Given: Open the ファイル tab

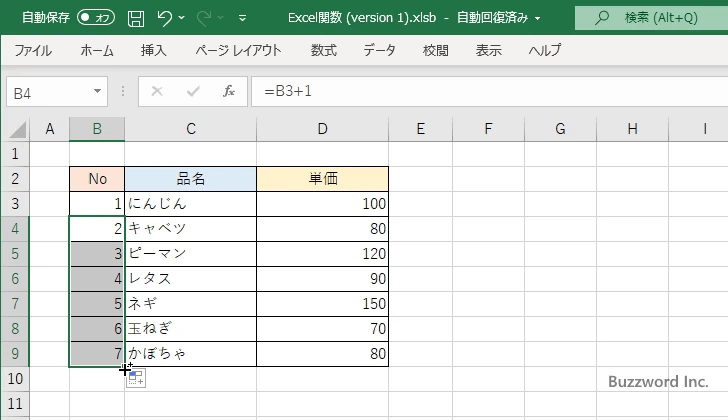Looking at the screenshot, I should point(33,50).
